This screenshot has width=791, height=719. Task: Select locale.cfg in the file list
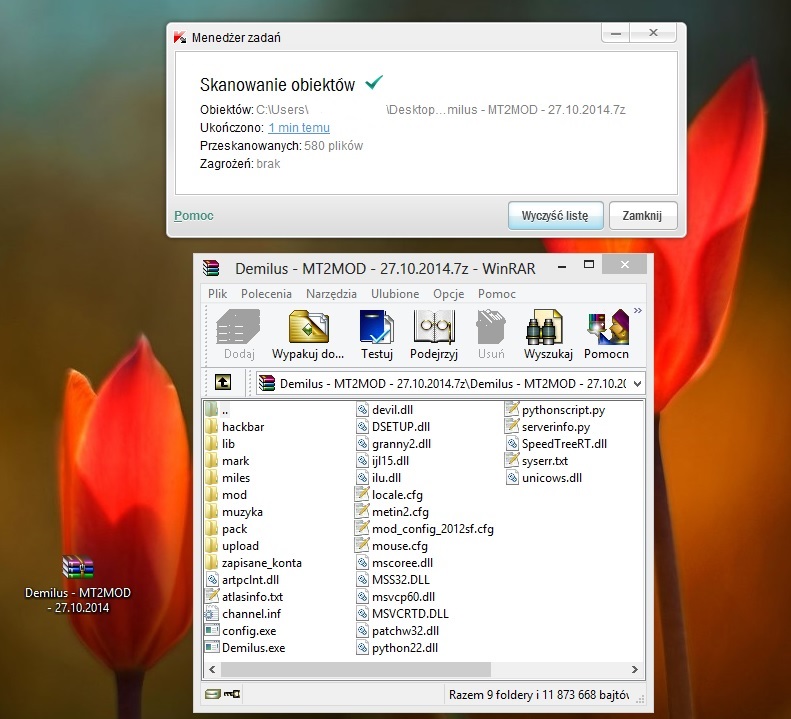389,495
